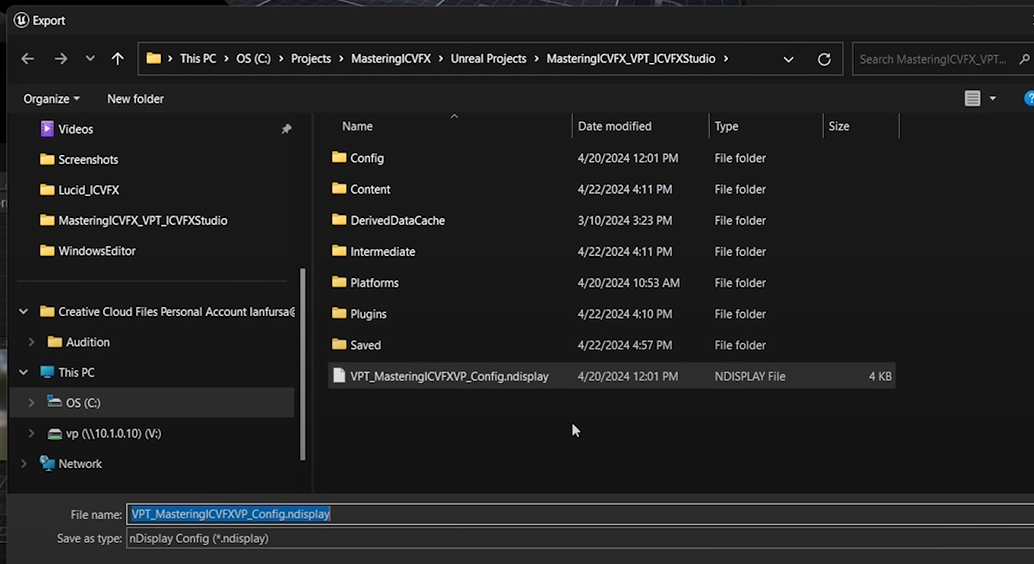
Task: Select Videos in the sidebar
Action: (75, 129)
